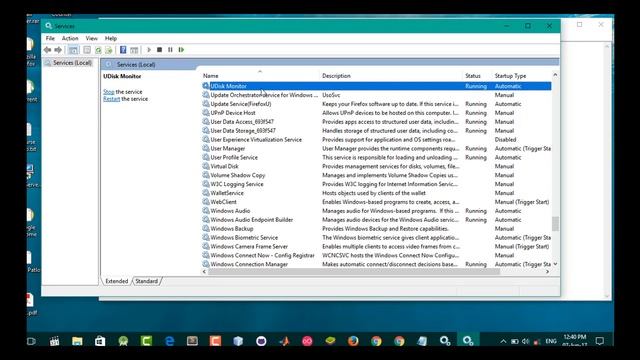Open File Explorer from the taskbar
This screenshot has height=360, width=640.
77,341
